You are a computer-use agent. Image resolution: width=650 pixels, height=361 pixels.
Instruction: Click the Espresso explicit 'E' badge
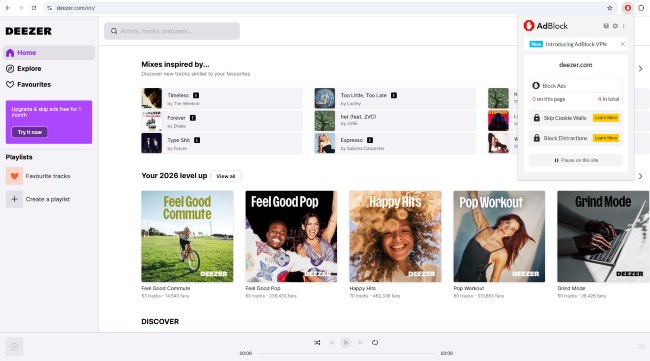tap(370, 140)
